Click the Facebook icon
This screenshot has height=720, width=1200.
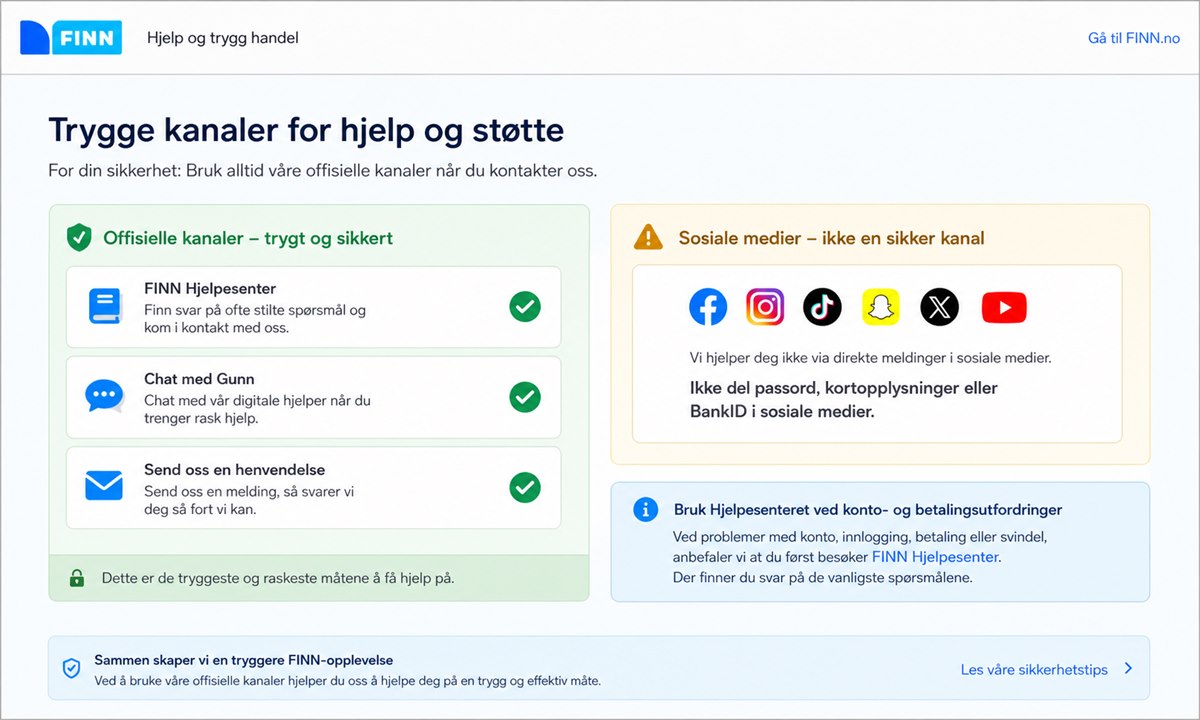tap(708, 307)
